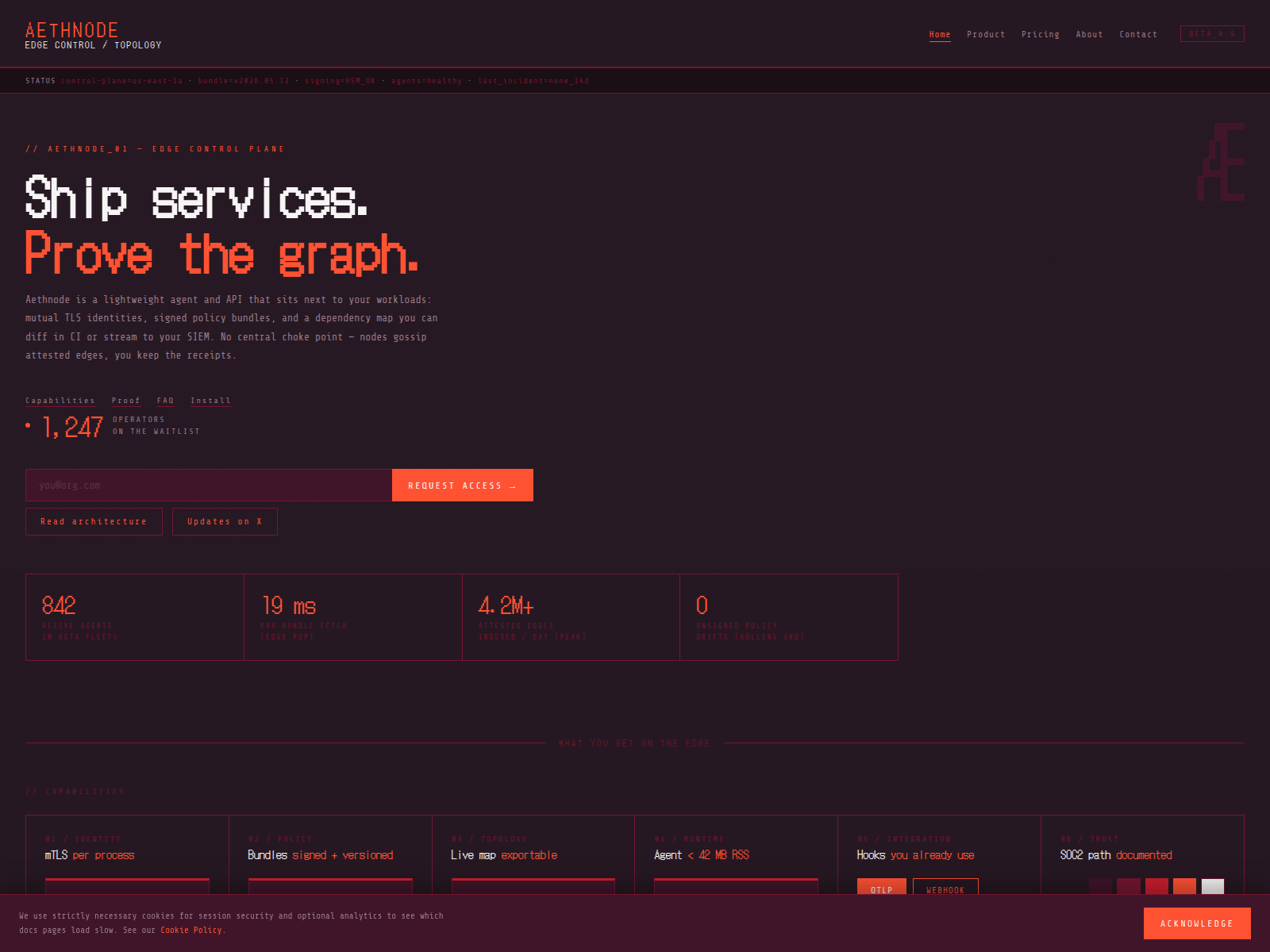Image resolution: width=1270 pixels, height=952 pixels.
Task: Click the Ship services. headline
Action: [x=196, y=198]
